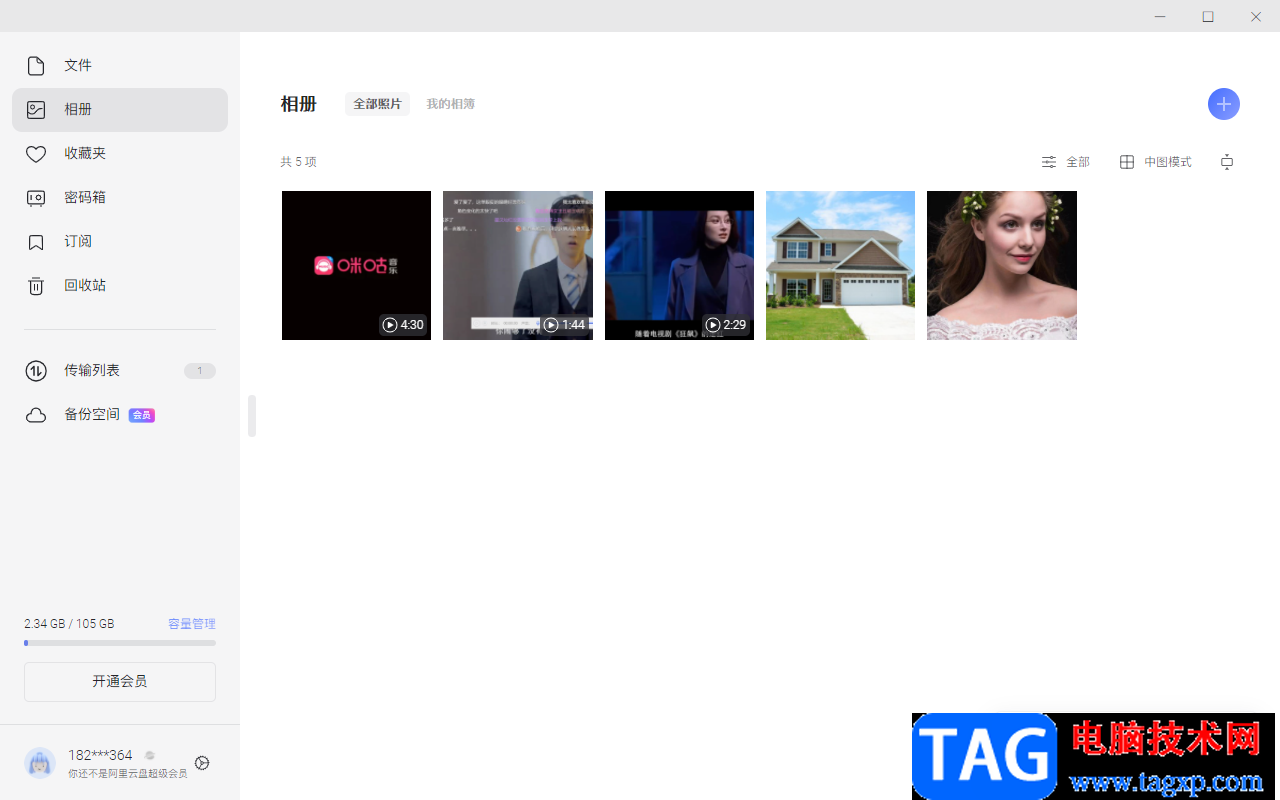Viewport: 1280px width, 800px height.
Task: Click the grid view icon
Action: (x=1127, y=162)
